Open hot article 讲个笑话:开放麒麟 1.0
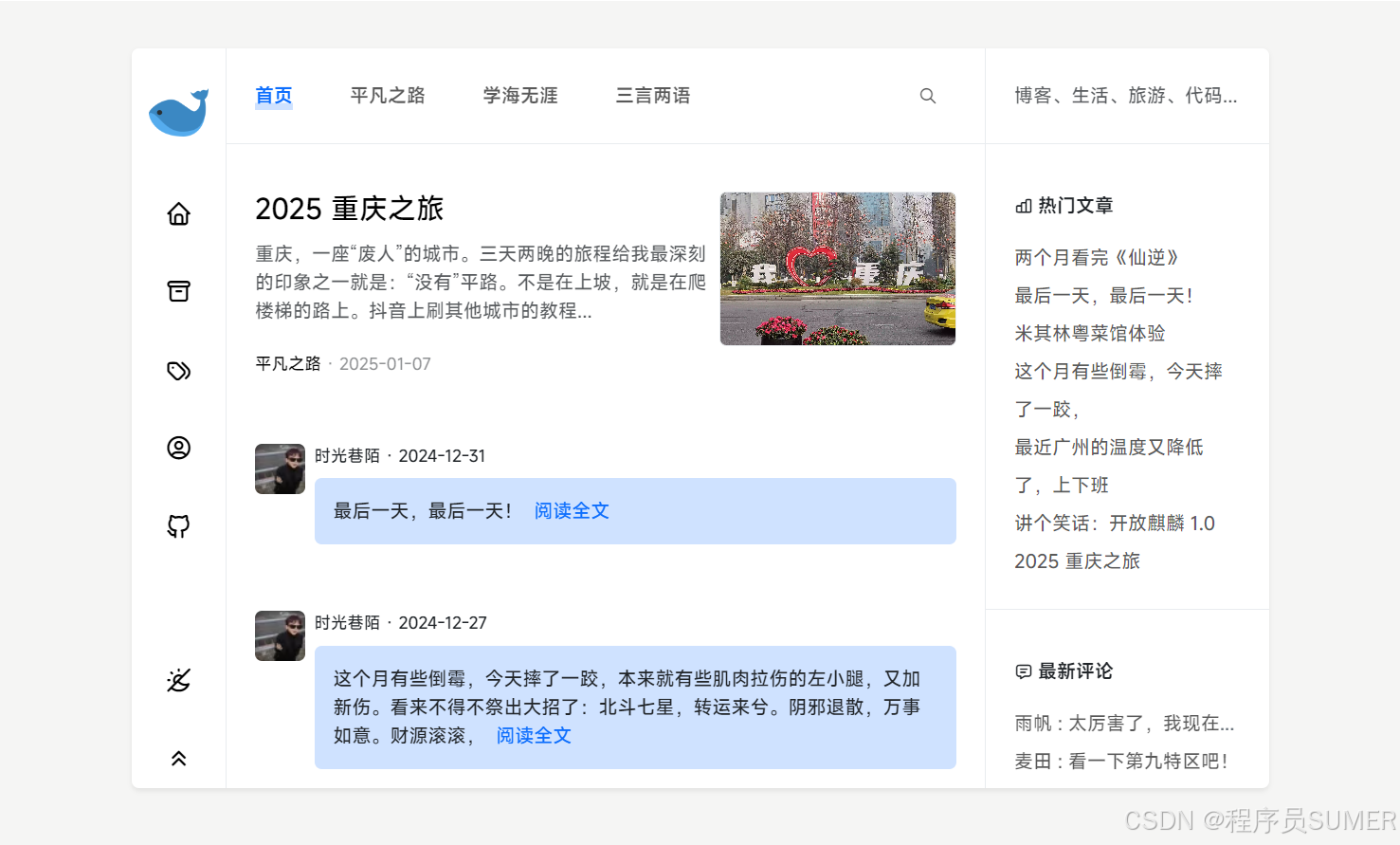 coord(1115,524)
